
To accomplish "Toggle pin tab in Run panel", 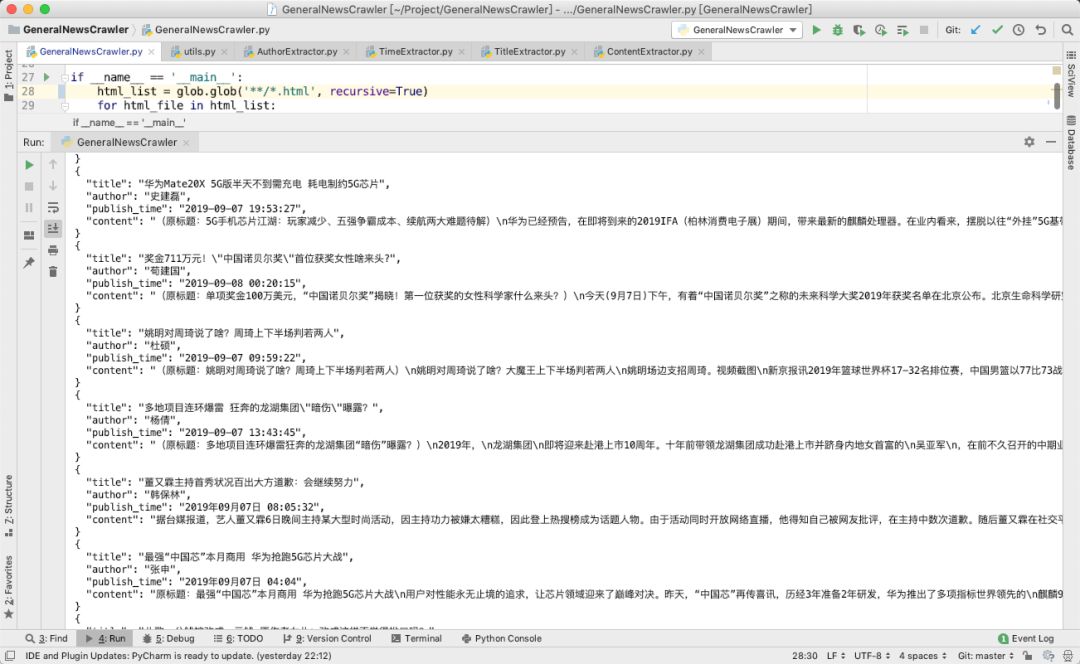I will tap(29, 262).
